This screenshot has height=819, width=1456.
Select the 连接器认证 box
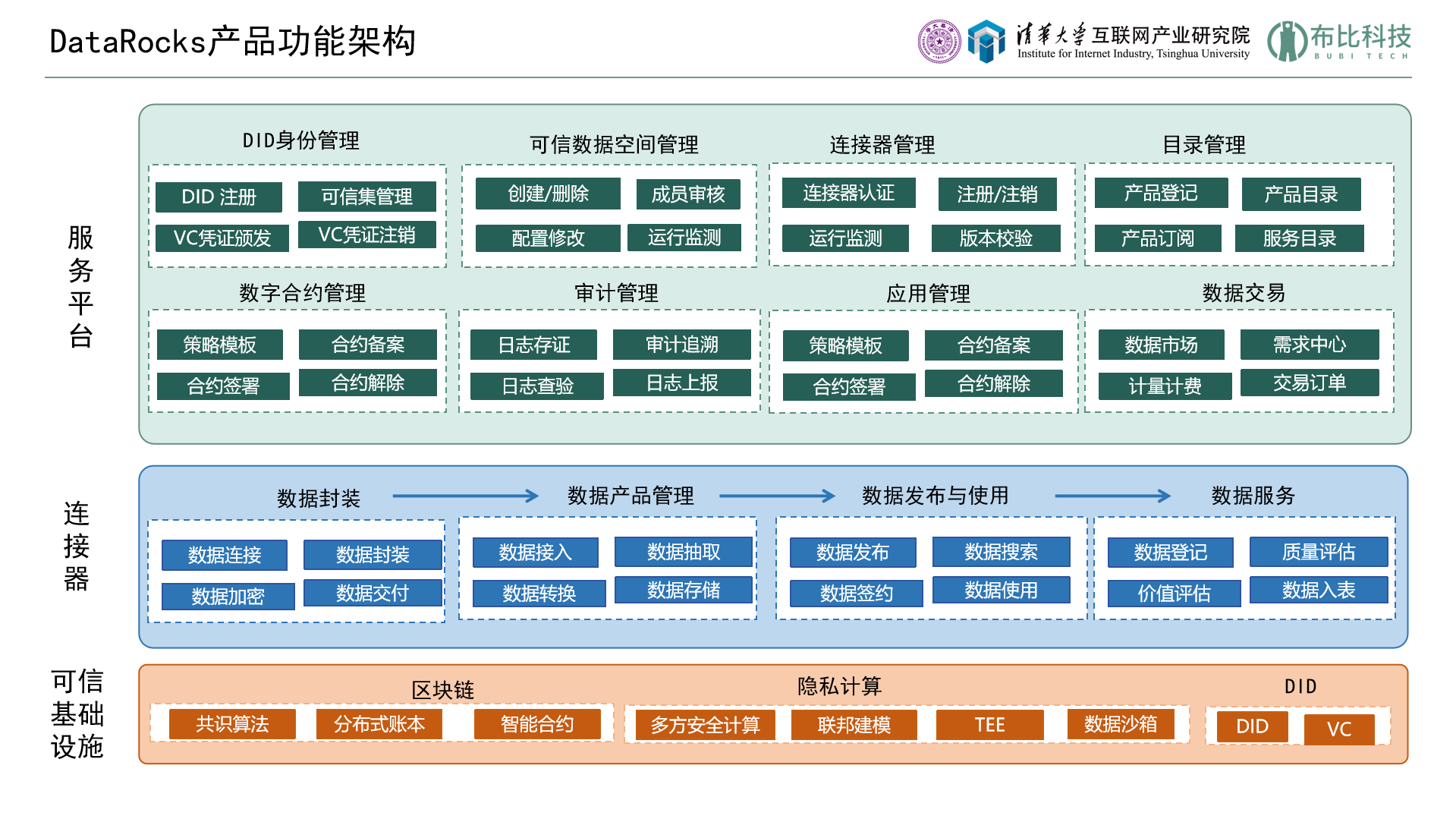click(848, 194)
